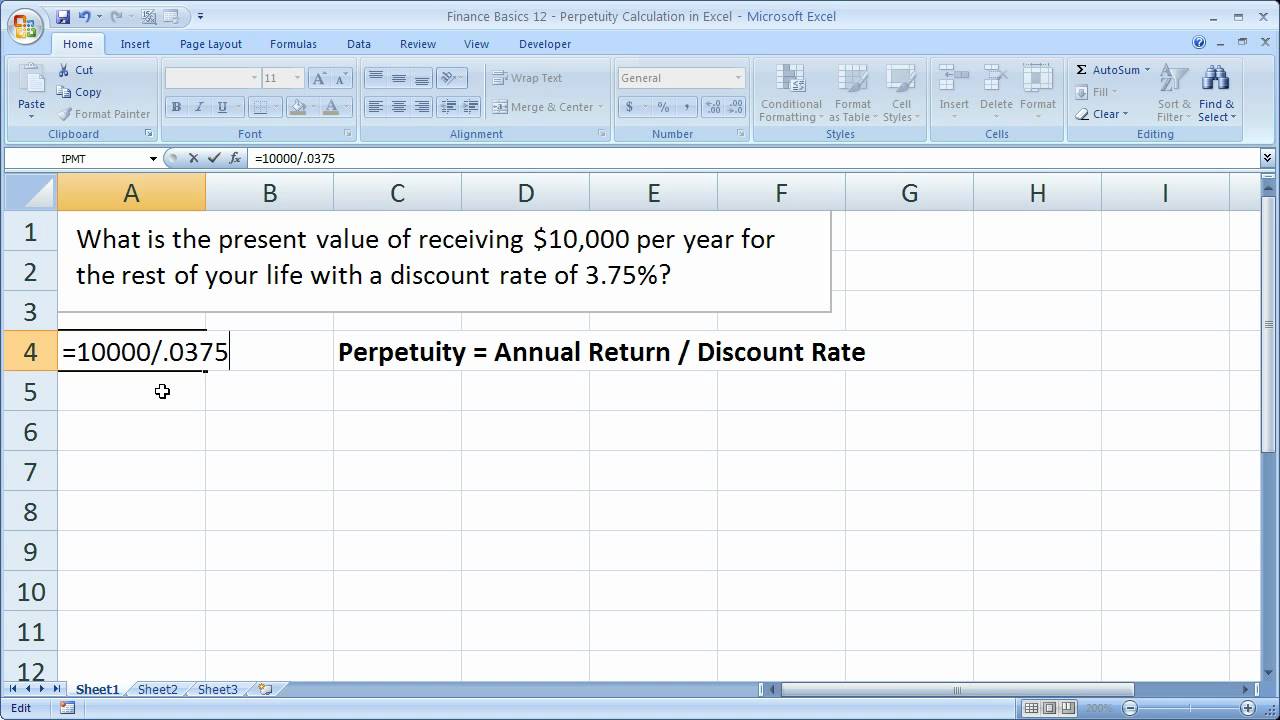Screen dimensions: 1280x720
Task: Save the workbook from Quick Access Toolbar
Action: [63, 17]
